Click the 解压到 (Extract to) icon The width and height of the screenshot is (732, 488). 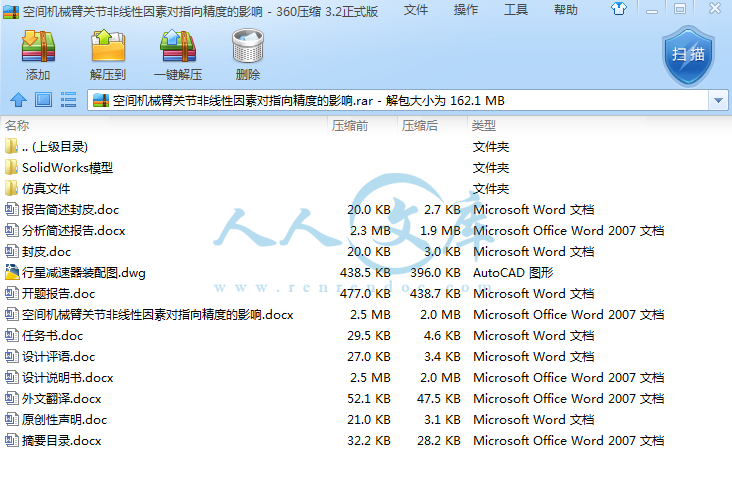108,46
